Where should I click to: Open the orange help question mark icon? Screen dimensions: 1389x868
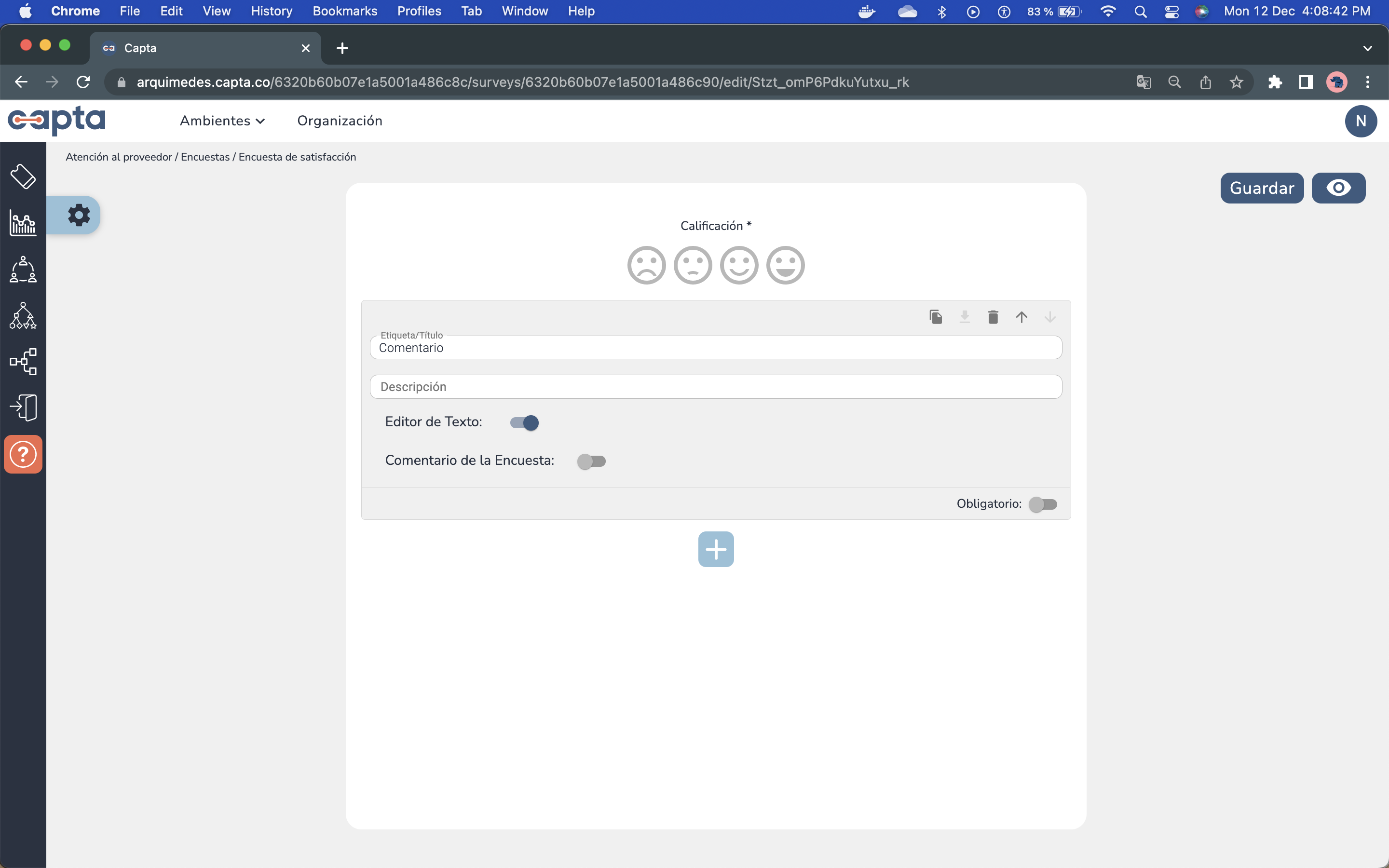(23, 453)
